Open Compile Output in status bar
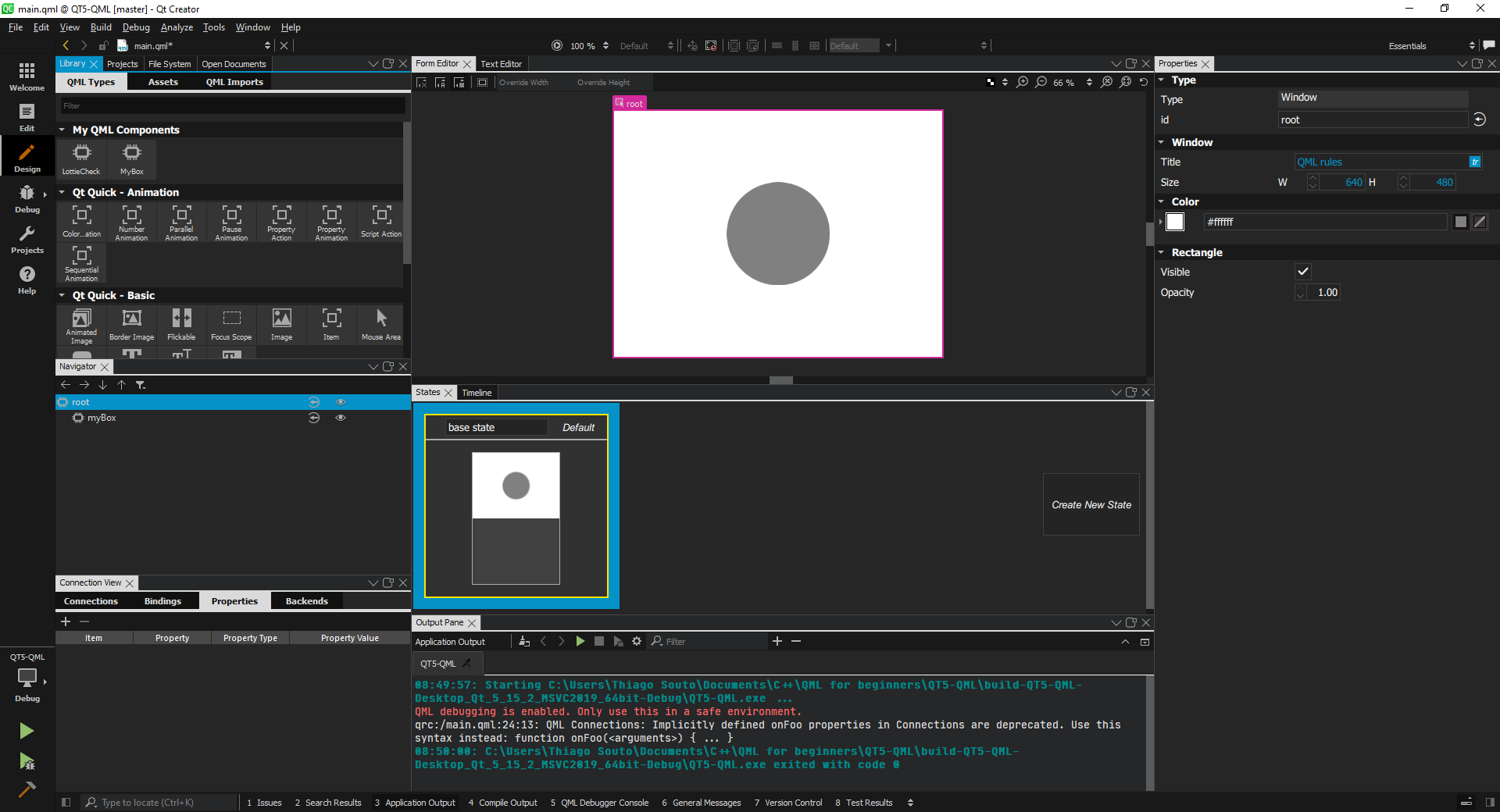This screenshot has width=1500, height=812. pos(502,803)
